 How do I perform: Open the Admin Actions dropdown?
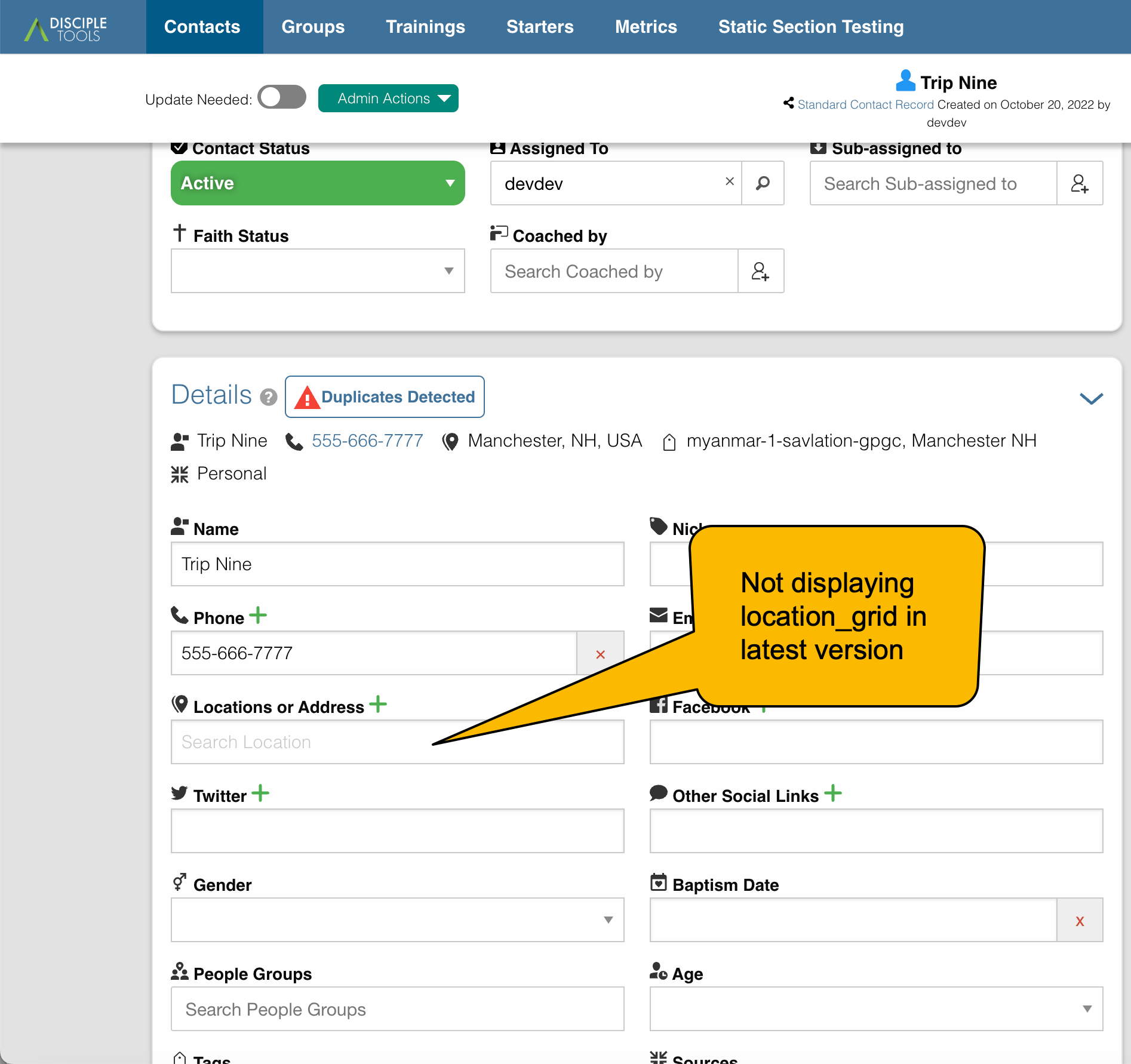388,98
